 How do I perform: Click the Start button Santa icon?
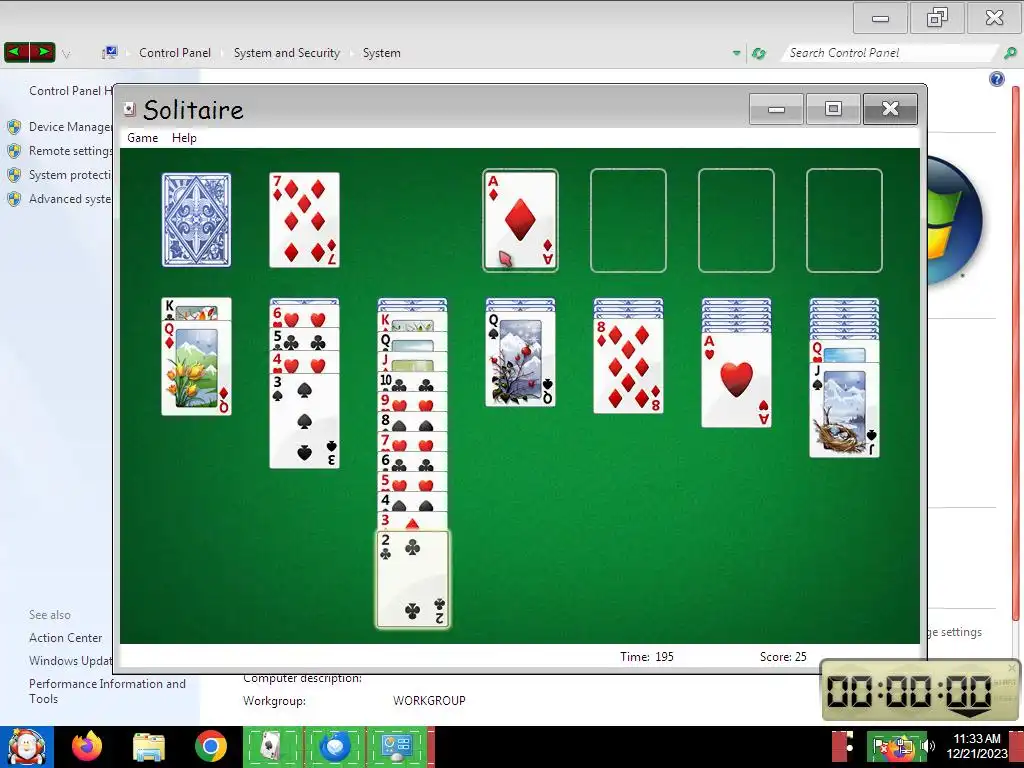[x=26, y=747]
